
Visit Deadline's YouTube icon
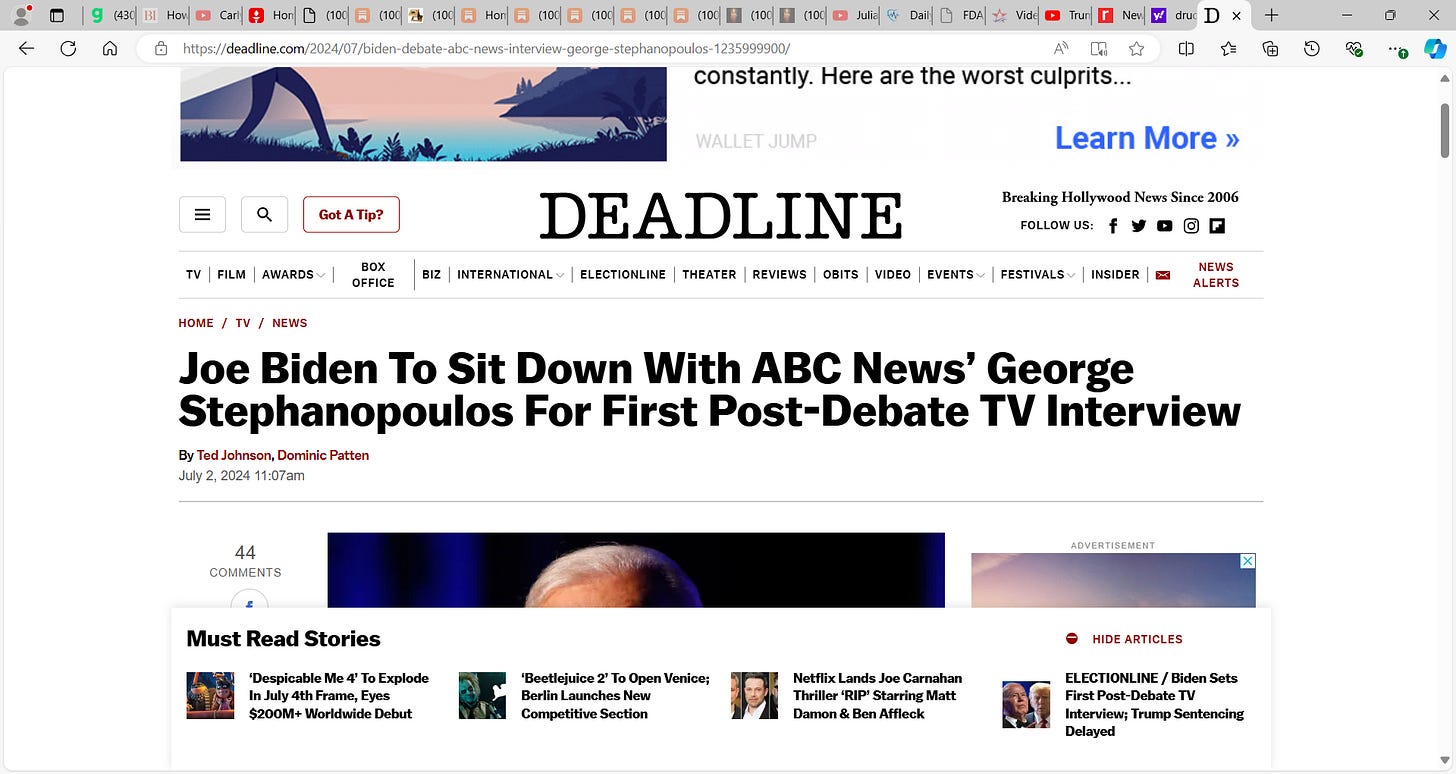(x=1165, y=226)
